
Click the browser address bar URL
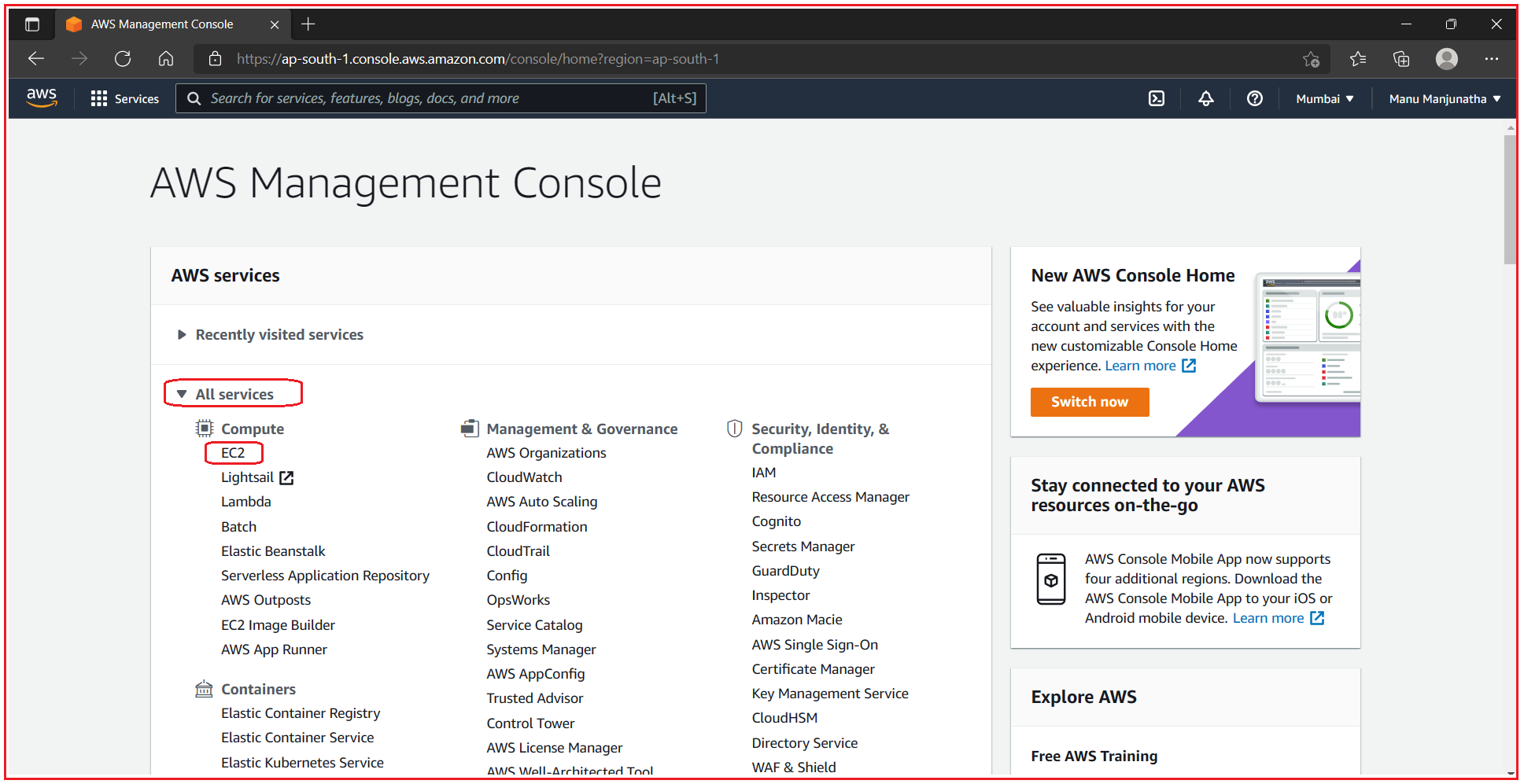coord(478,59)
